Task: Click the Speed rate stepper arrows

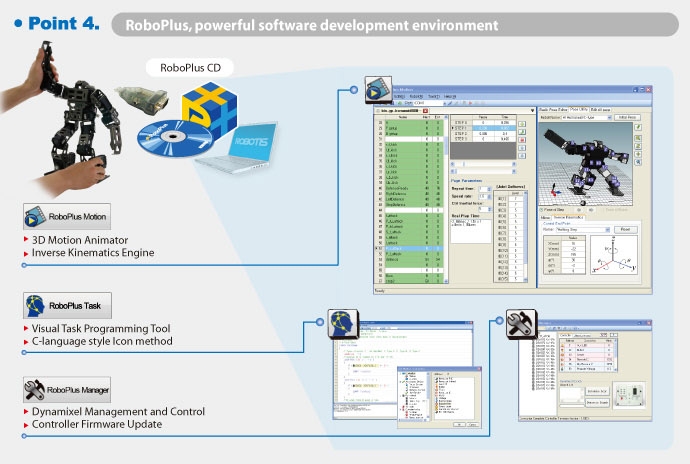Action: (x=489, y=196)
